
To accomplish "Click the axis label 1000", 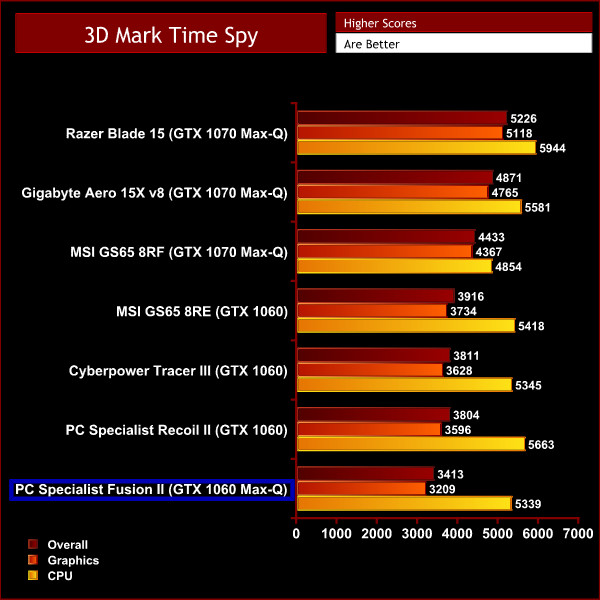I will 336,533.
